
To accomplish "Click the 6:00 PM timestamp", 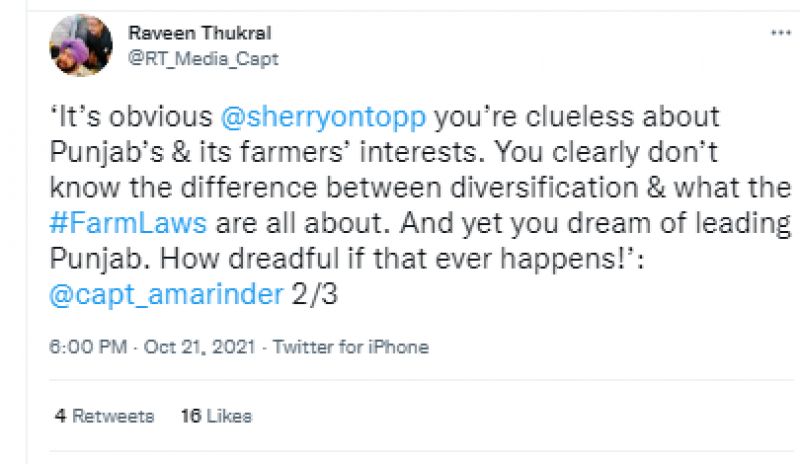I will click(x=87, y=348).
